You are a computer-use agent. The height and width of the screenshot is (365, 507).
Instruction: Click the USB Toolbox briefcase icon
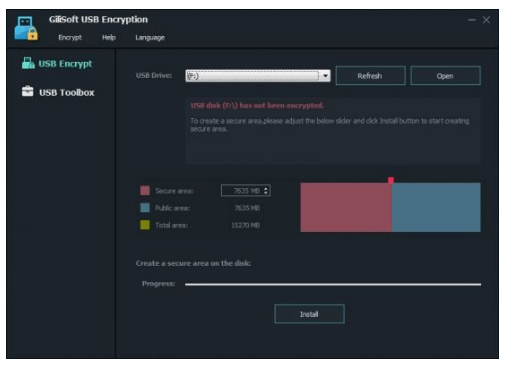coord(27,91)
